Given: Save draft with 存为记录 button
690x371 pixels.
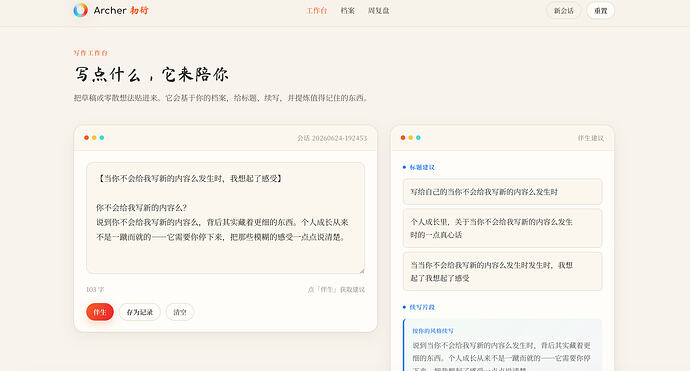Looking at the screenshot, I should coord(139,312).
